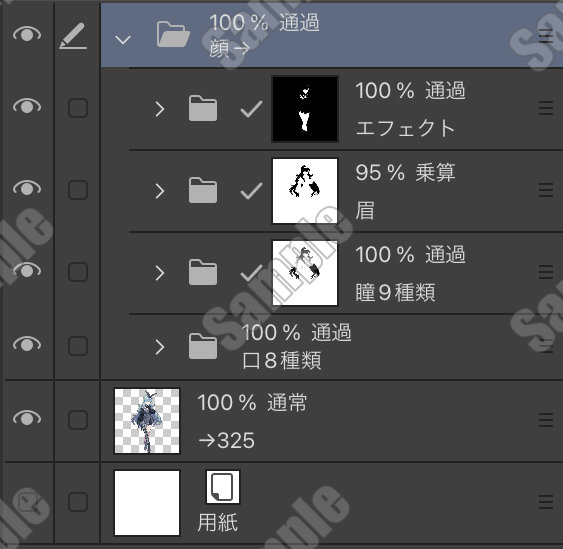Click the pen editing-layer icon on 顔→ row
The width and height of the screenshot is (563, 549).
73,36
